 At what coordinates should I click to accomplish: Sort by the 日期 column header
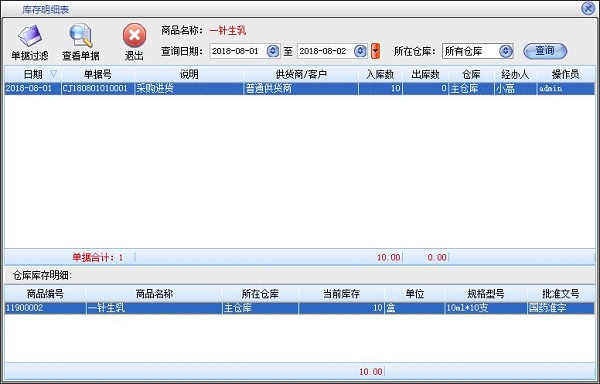click(x=33, y=74)
